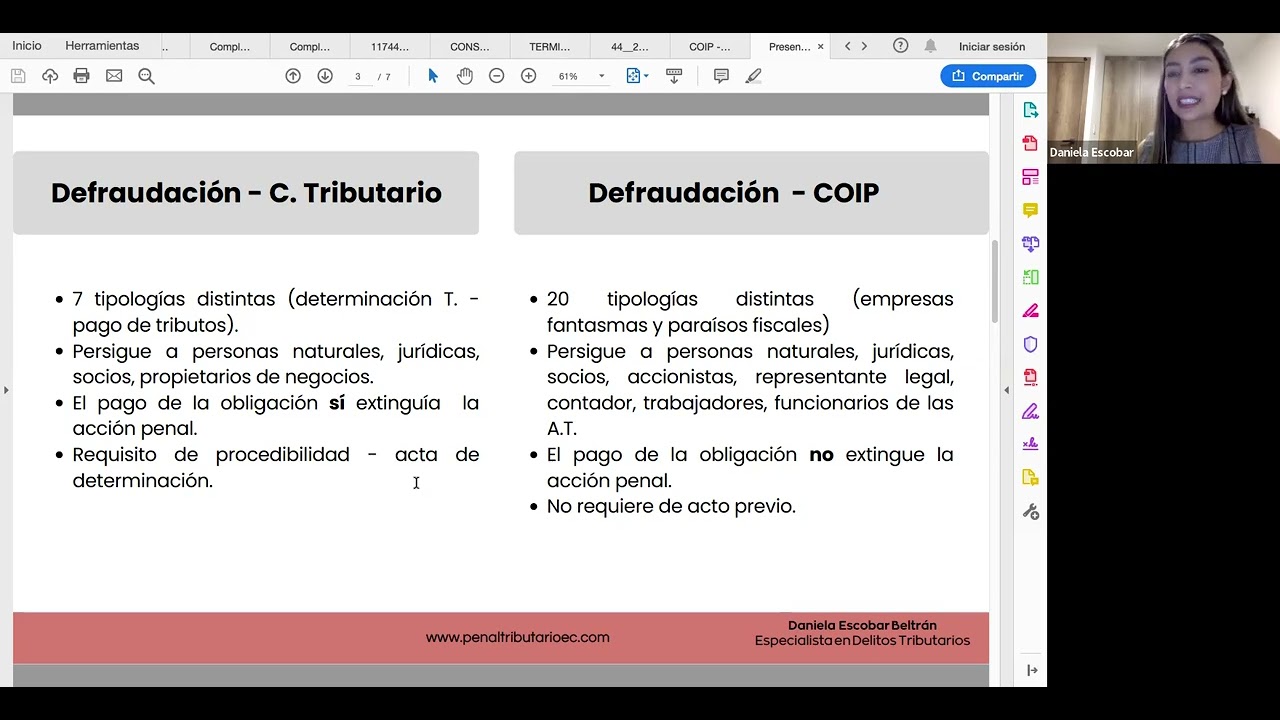
Task: Open the Combine files tool in sidebar
Action: coord(1031,243)
